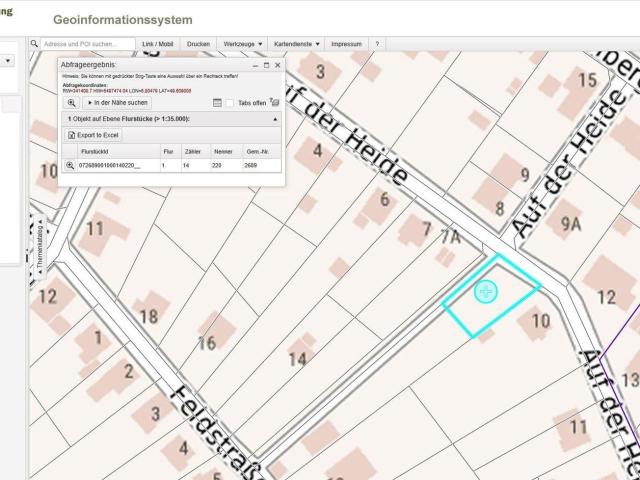
Task: Click the table view icon beside Tabs offen
Action: 217,103
